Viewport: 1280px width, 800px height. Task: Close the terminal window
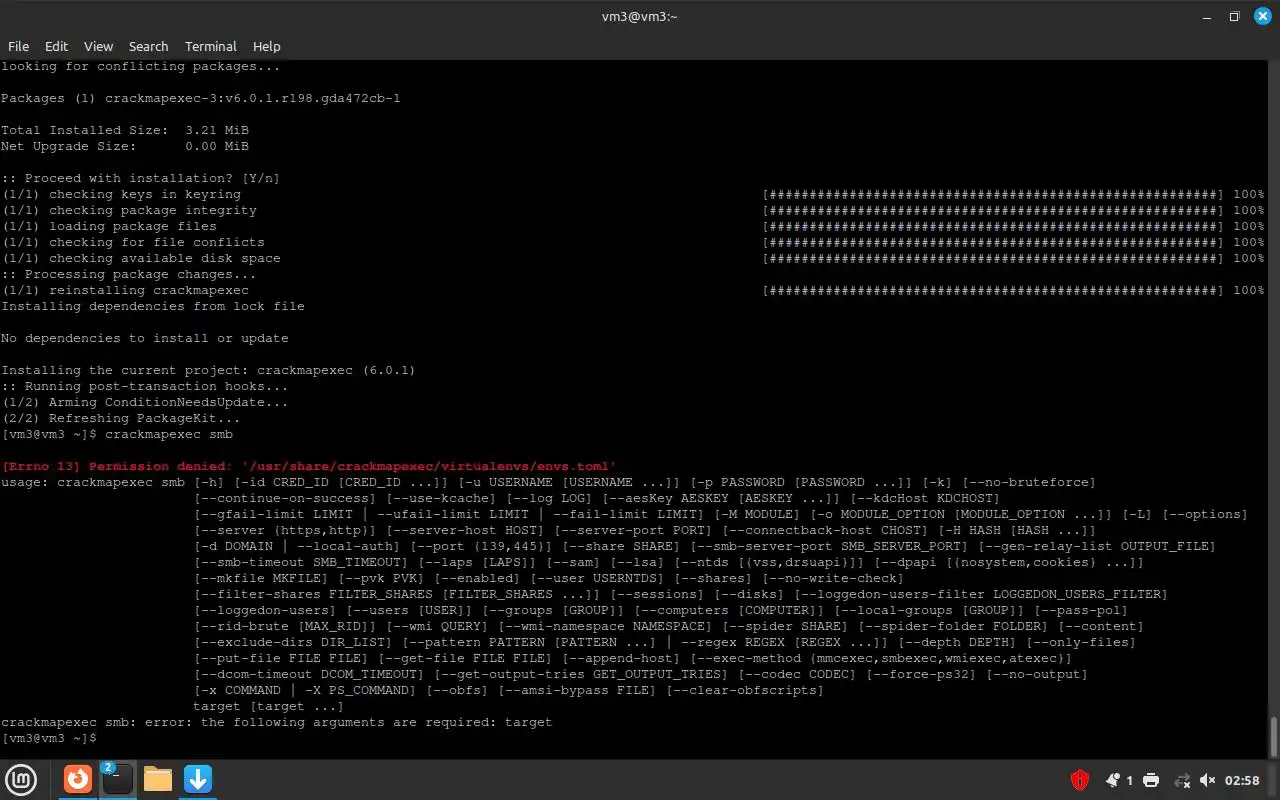(1261, 16)
